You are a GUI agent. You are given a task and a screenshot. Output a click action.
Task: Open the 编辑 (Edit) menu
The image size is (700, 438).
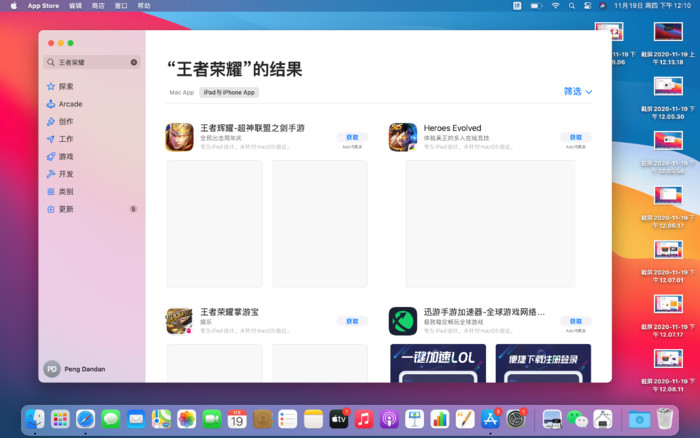click(76, 6)
